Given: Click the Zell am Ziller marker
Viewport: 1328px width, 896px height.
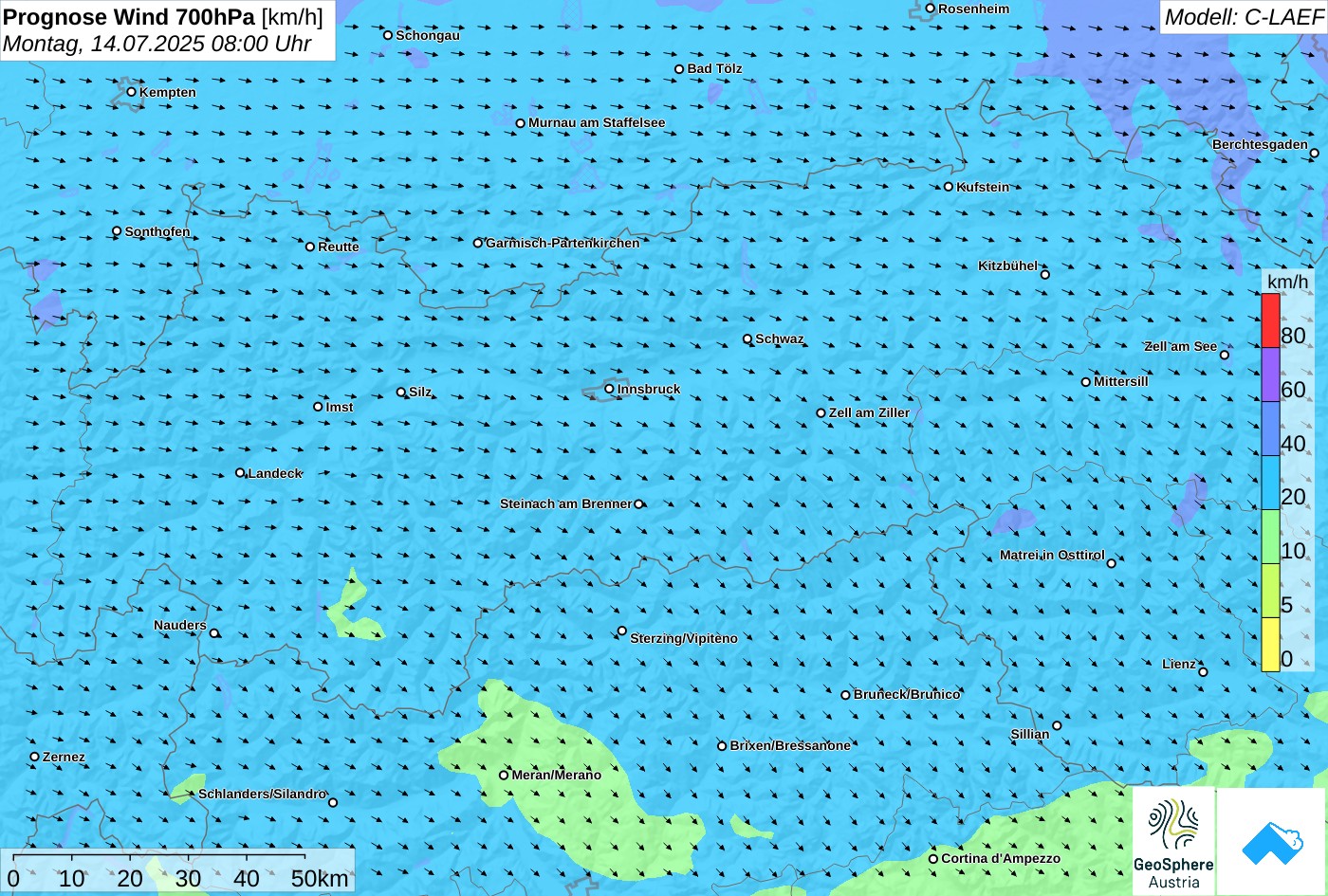Looking at the screenshot, I should tap(821, 412).
